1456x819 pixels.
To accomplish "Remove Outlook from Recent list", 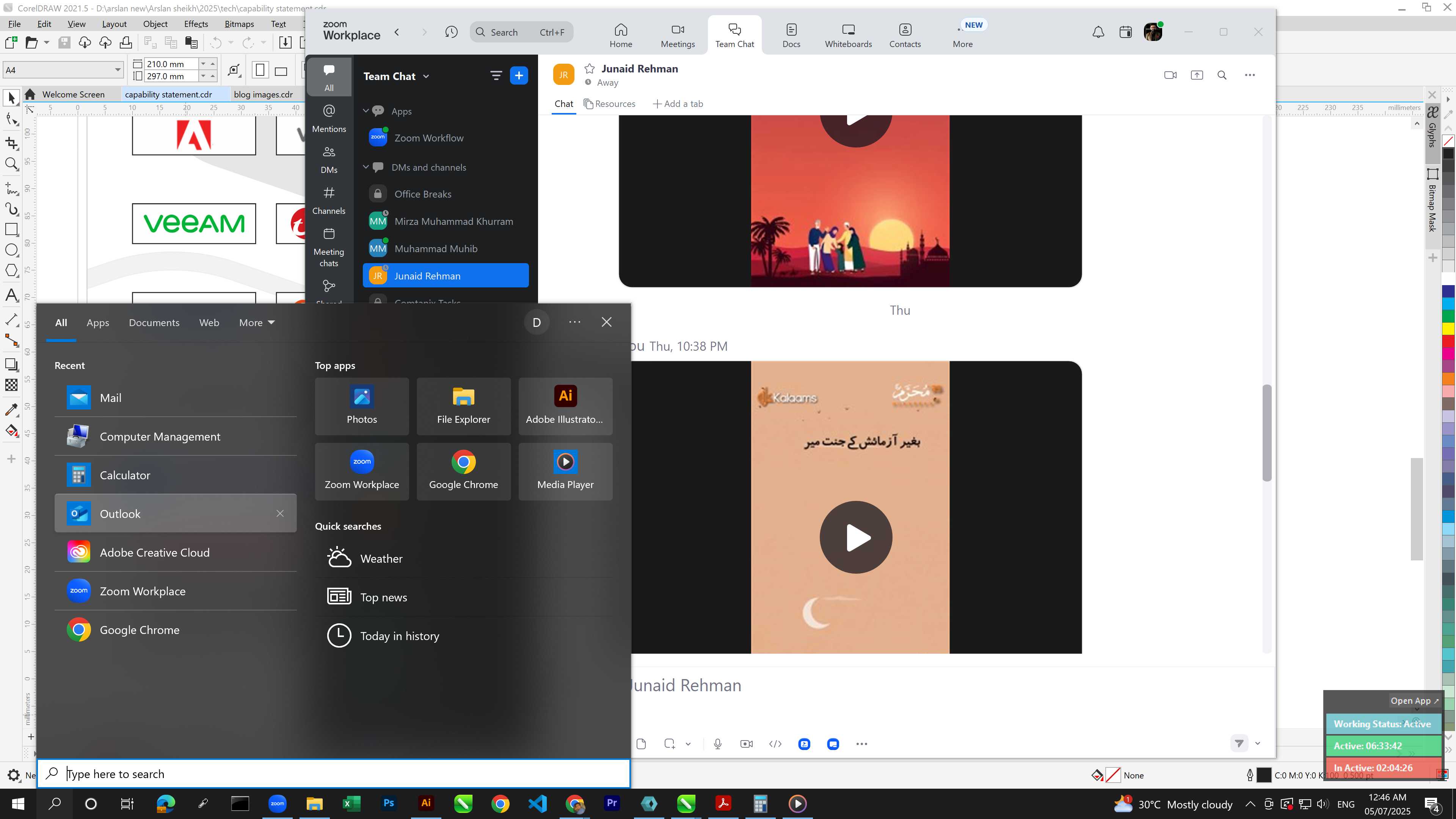I will pyautogui.click(x=280, y=513).
